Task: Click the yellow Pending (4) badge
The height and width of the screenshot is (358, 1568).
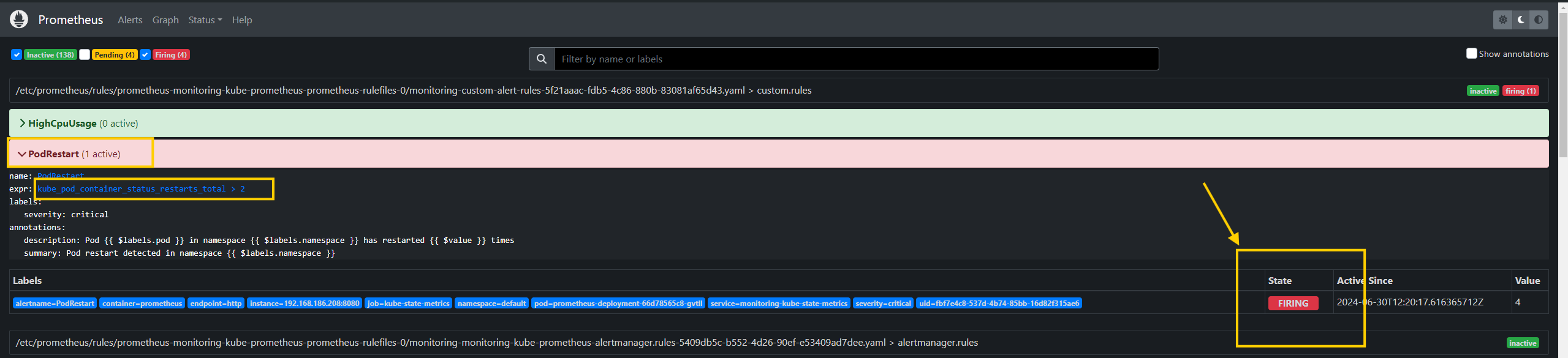Action: tap(115, 54)
